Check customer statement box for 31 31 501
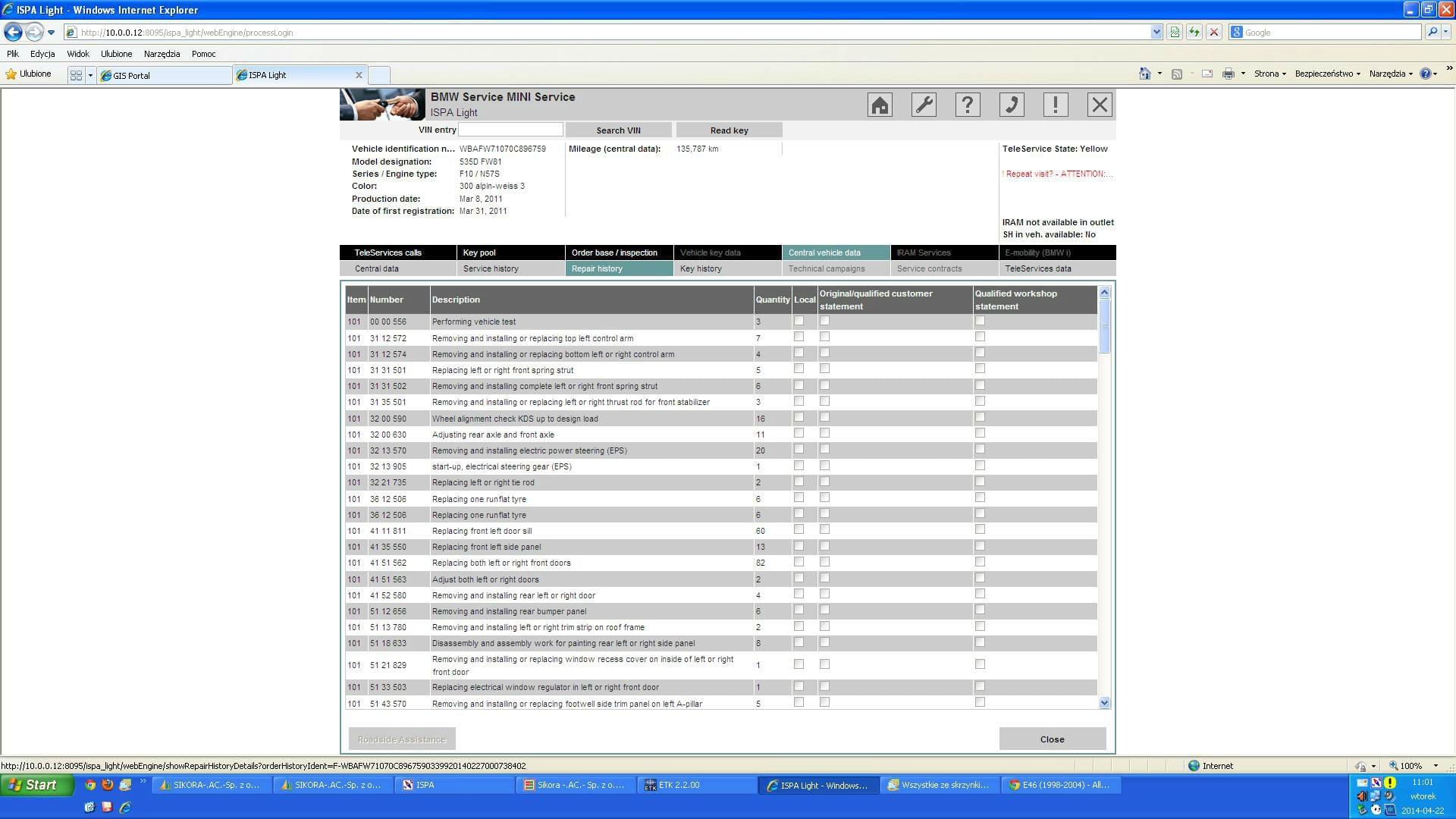This screenshot has height=819, width=1456. click(x=824, y=369)
